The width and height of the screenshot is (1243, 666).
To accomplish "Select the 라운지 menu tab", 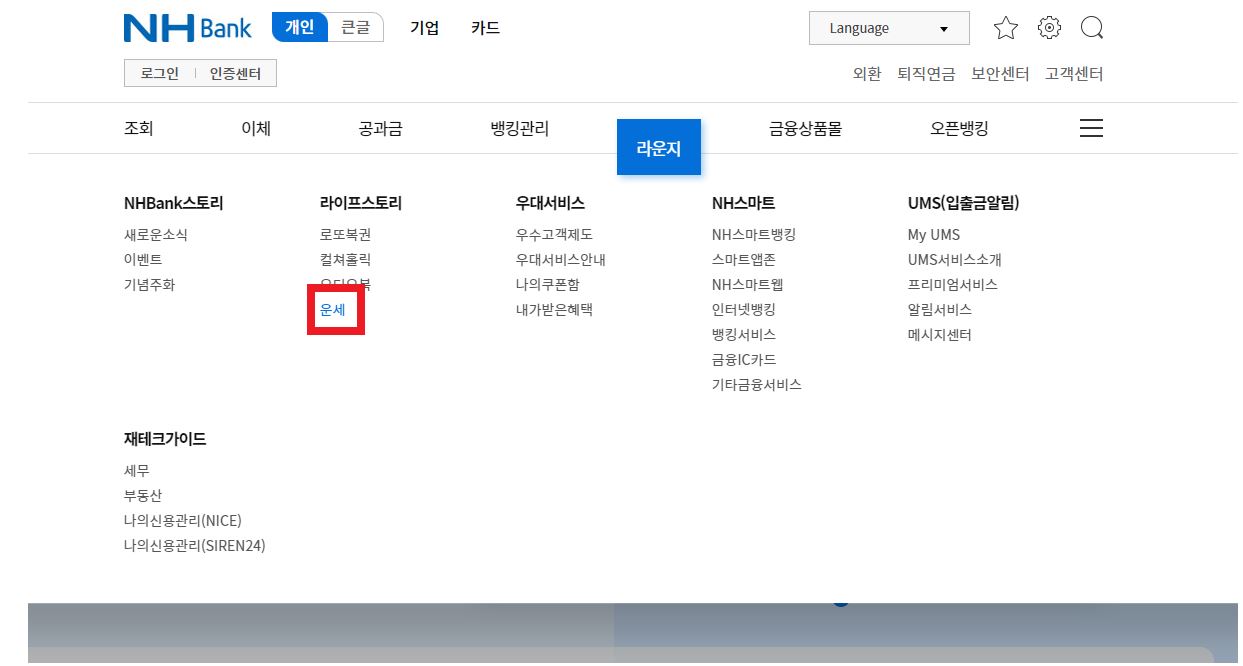I will coord(658,148).
